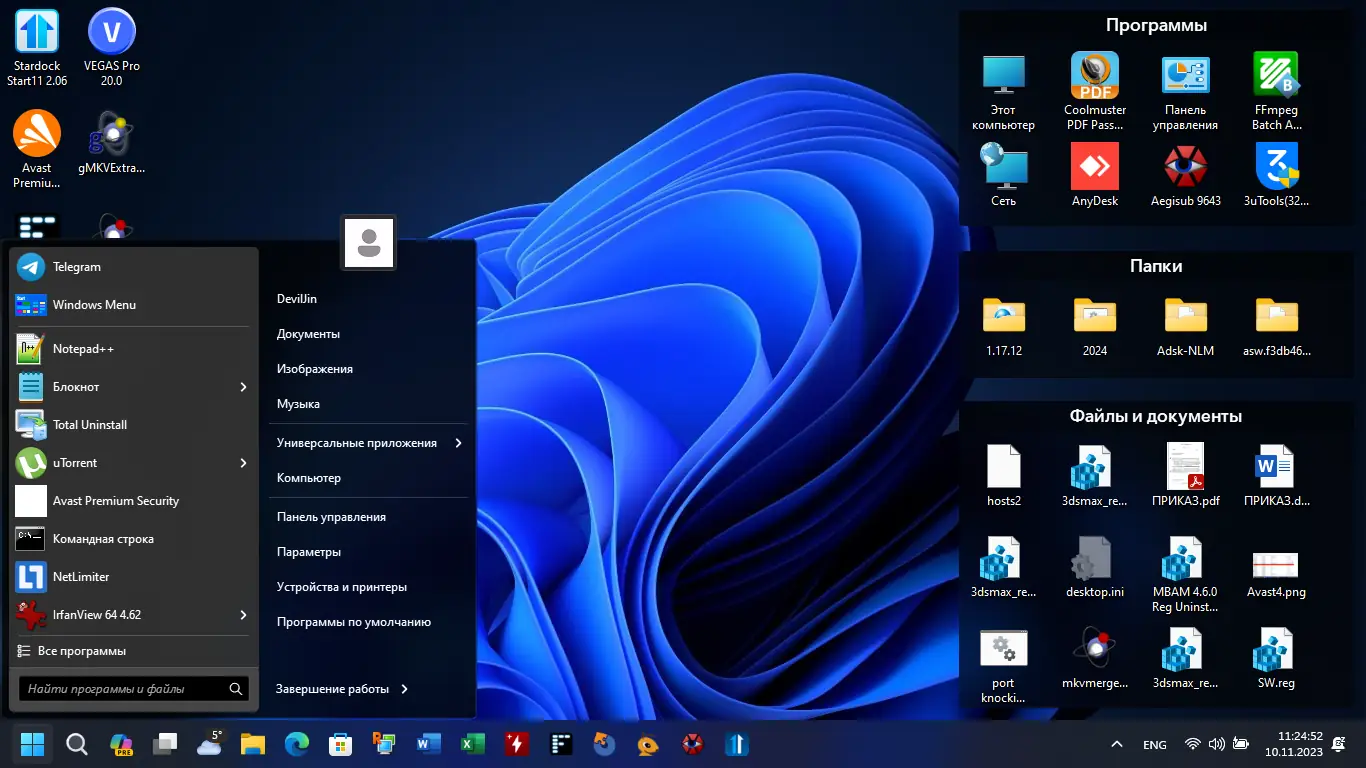Open Microsoft Edge from the taskbar
Viewport: 1366px width, 768px height.
[296, 744]
